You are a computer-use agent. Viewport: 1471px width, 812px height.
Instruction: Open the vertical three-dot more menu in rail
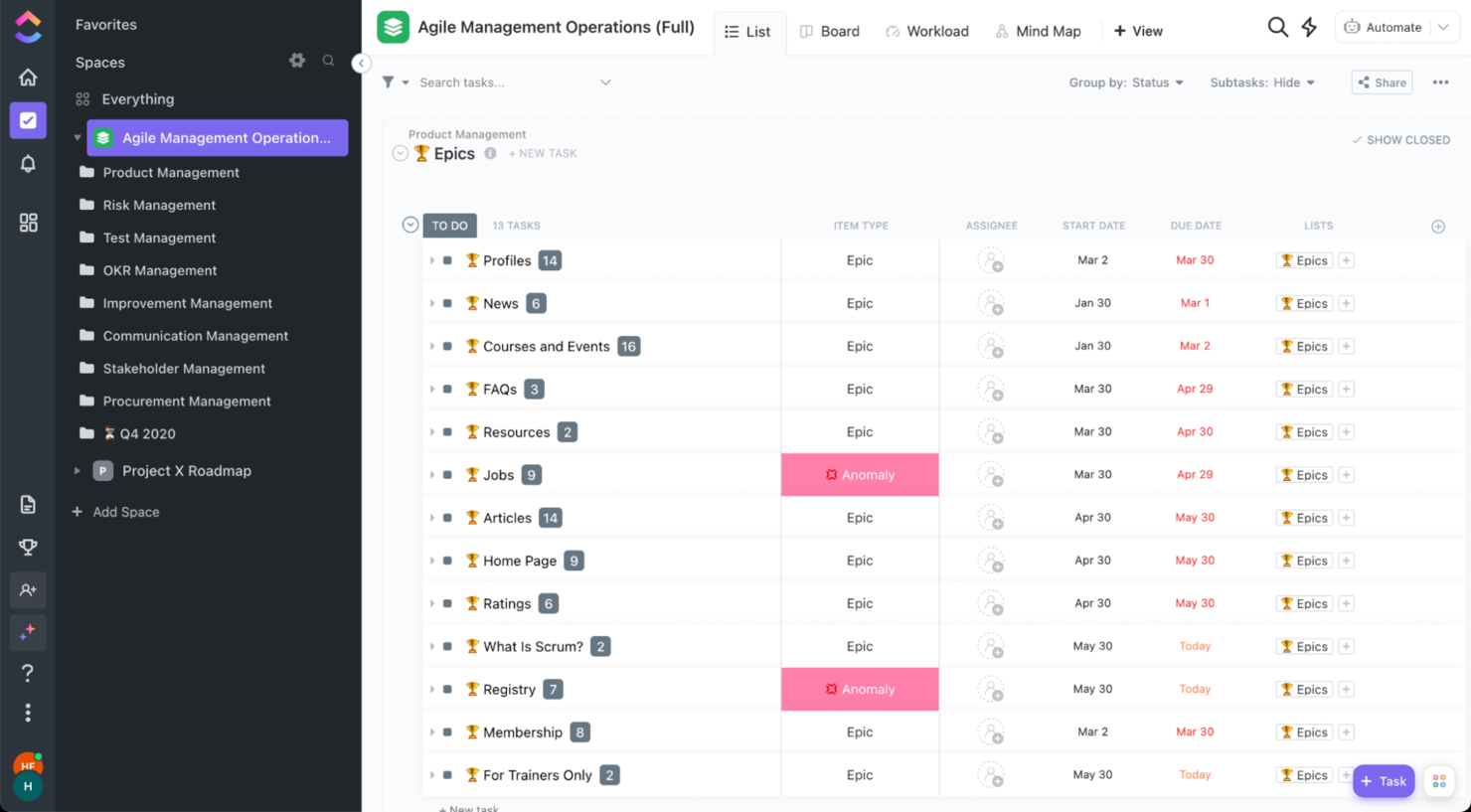pyautogui.click(x=28, y=713)
